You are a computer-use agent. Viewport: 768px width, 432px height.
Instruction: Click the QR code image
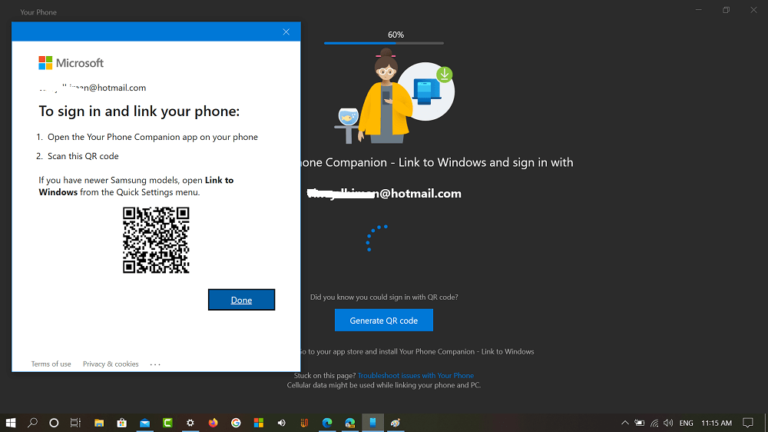click(156, 240)
